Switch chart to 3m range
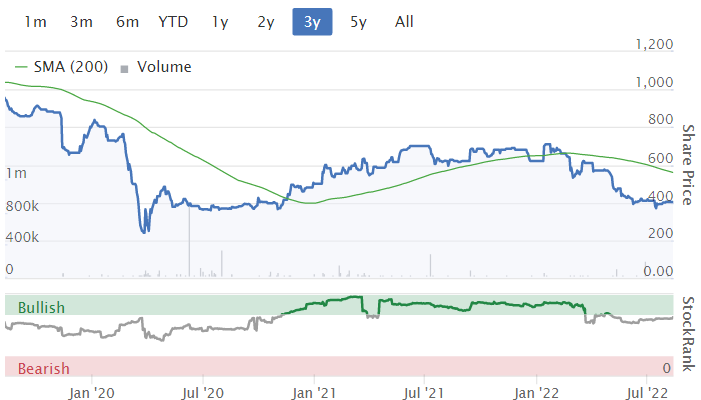The image size is (701, 400). pyautogui.click(x=82, y=21)
